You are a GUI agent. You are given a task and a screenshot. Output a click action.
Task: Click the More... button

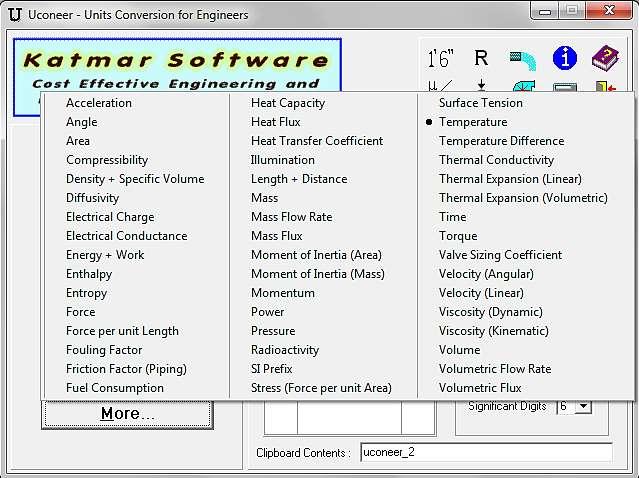[x=128, y=414]
